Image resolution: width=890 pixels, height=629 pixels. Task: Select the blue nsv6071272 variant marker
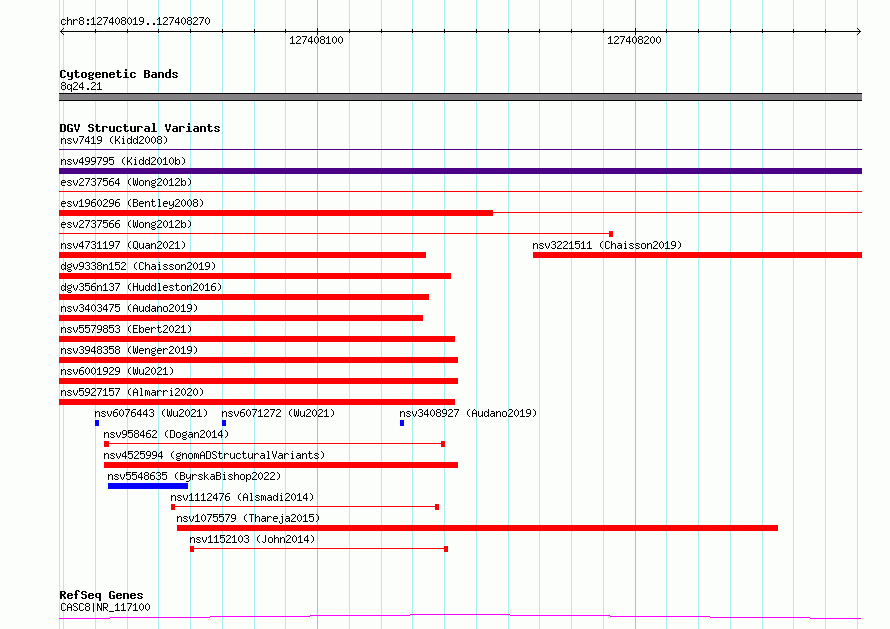[x=224, y=423]
